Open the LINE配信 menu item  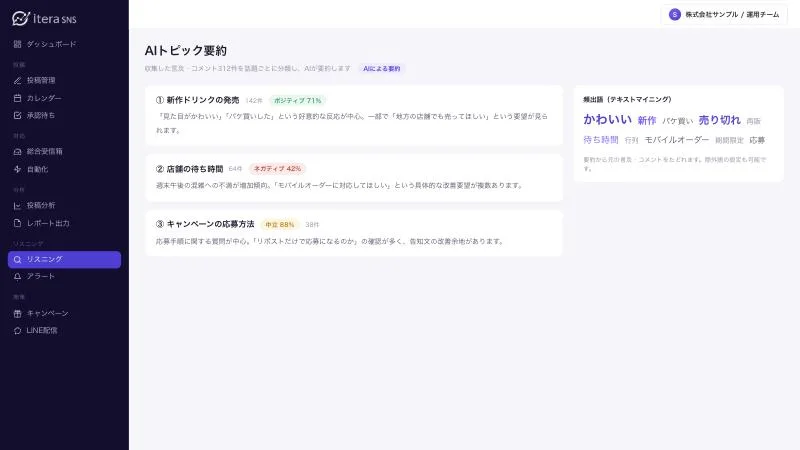tap(64, 331)
